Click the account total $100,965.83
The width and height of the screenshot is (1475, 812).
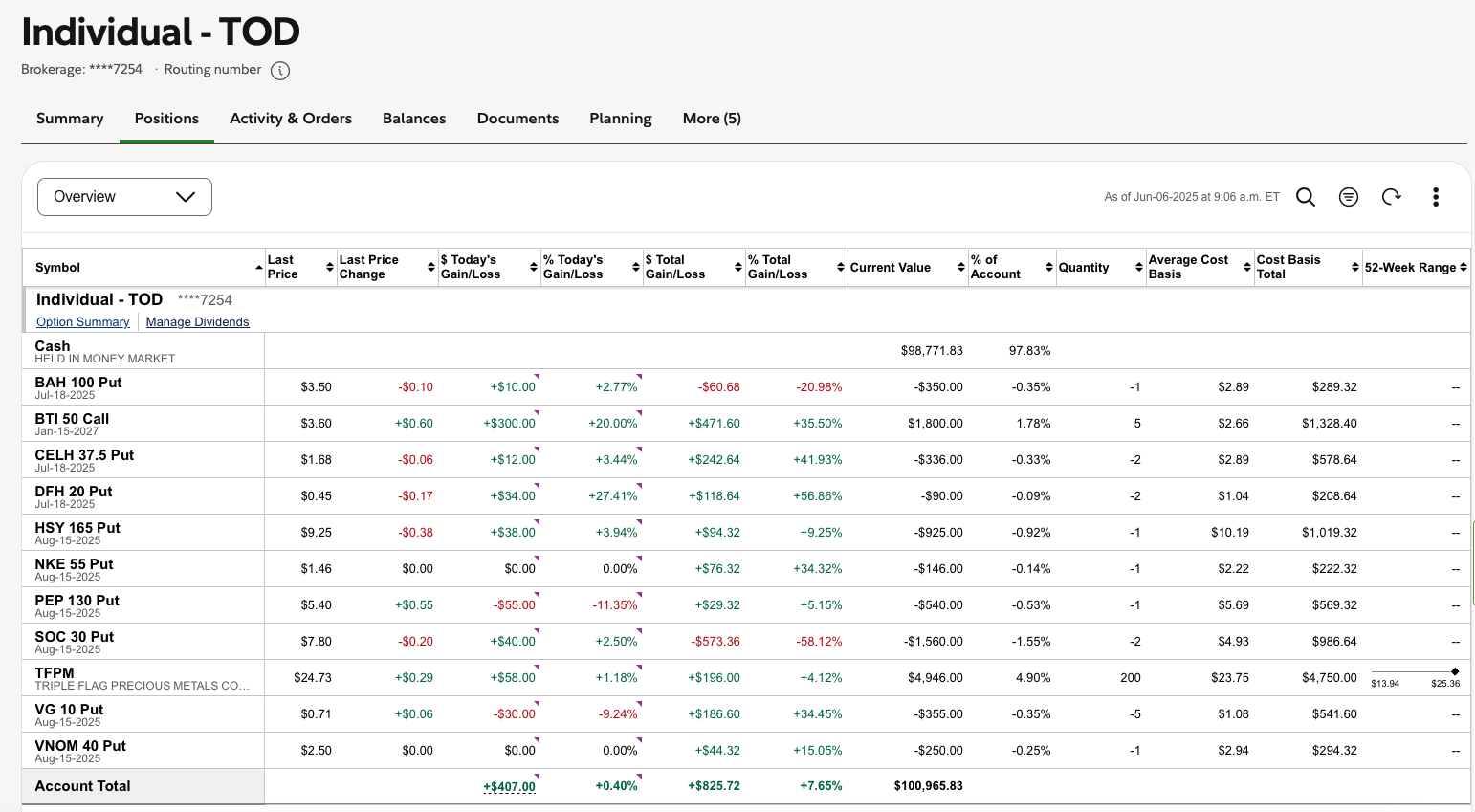click(x=929, y=786)
